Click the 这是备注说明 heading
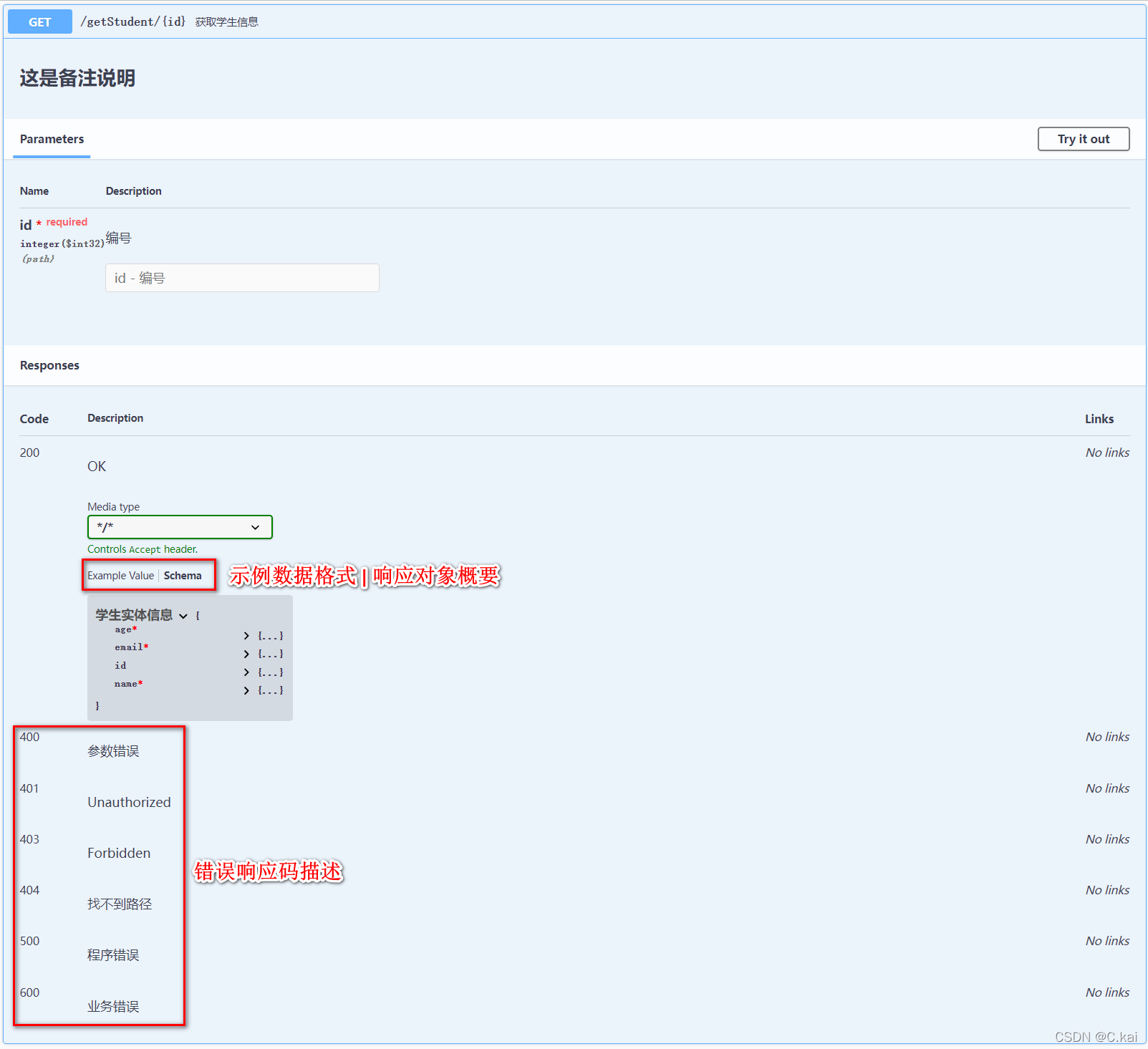The width and height of the screenshot is (1148, 1049). click(x=77, y=78)
